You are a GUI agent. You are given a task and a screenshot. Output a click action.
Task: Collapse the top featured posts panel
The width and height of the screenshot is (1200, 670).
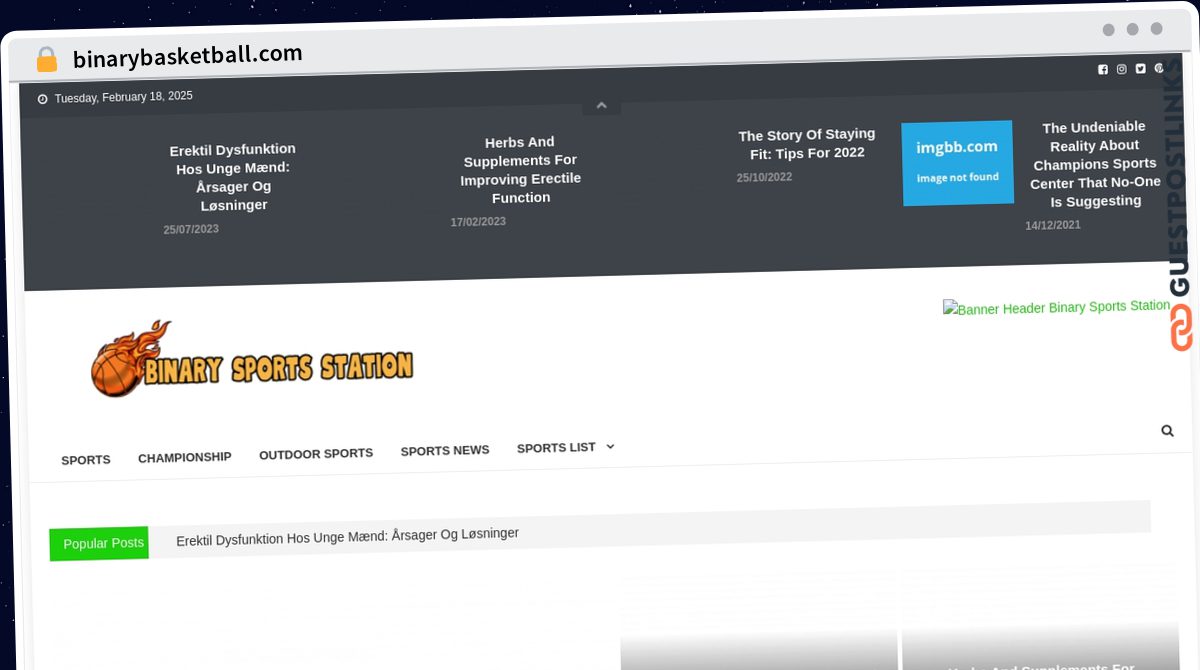click(602, 105)
